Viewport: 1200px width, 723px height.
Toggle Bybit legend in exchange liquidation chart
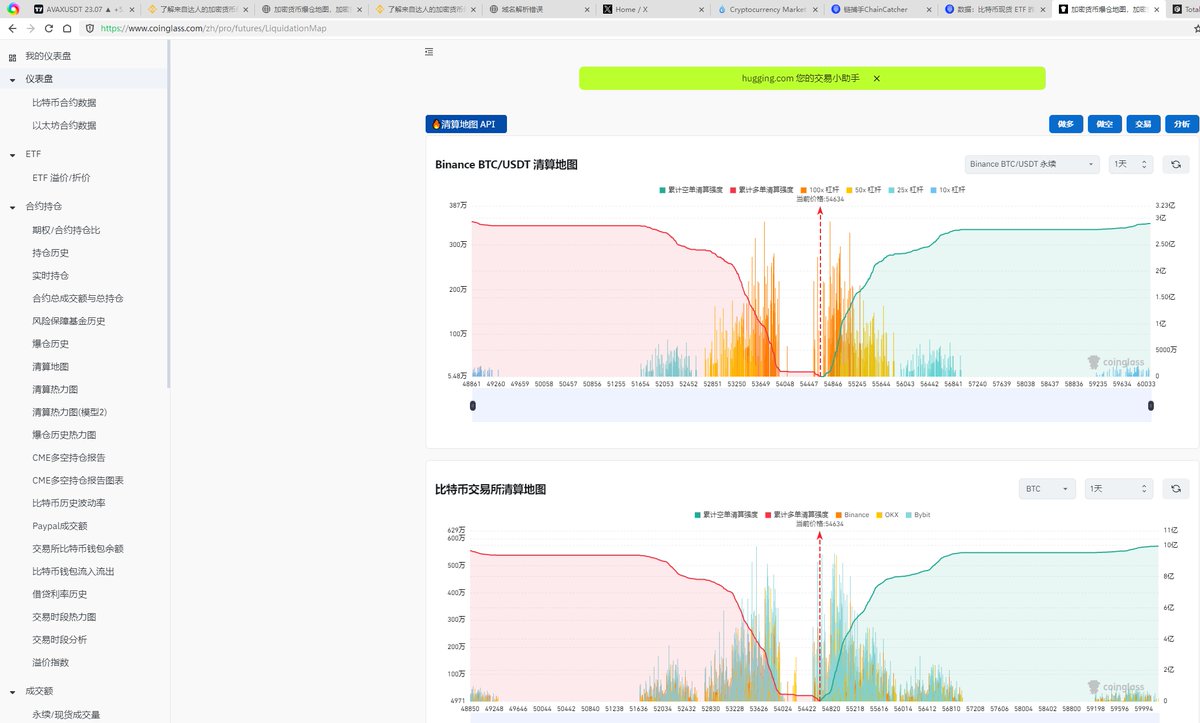pos(920,515)
